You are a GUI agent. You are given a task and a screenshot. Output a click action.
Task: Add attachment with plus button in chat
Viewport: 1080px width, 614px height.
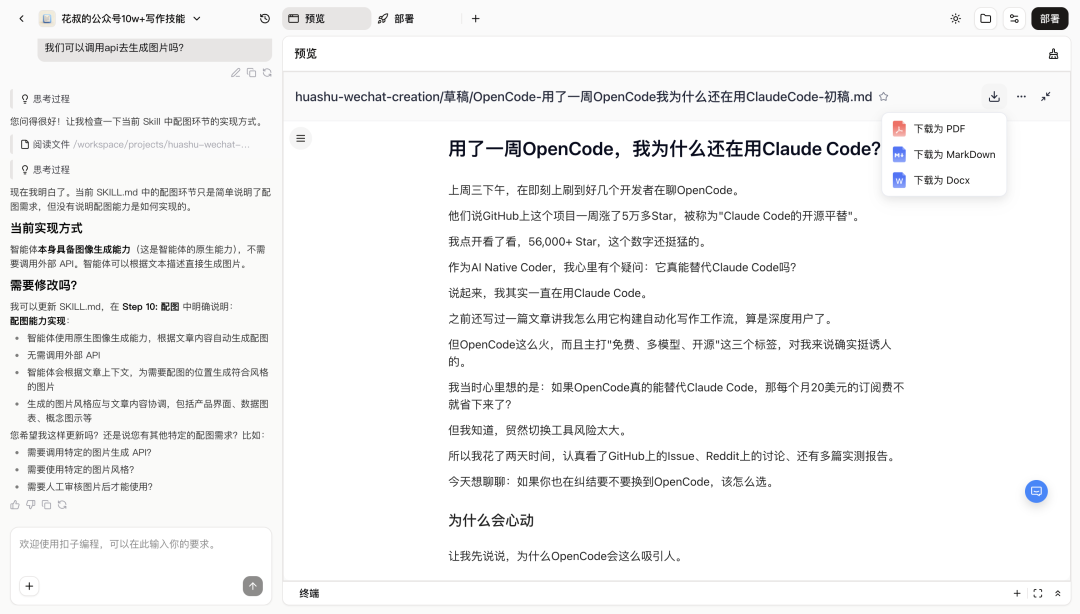(29, 586)
